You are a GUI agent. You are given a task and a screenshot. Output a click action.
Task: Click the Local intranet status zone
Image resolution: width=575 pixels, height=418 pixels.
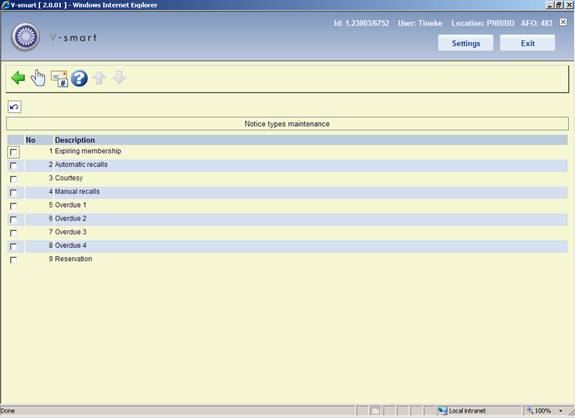pos(463,411)
